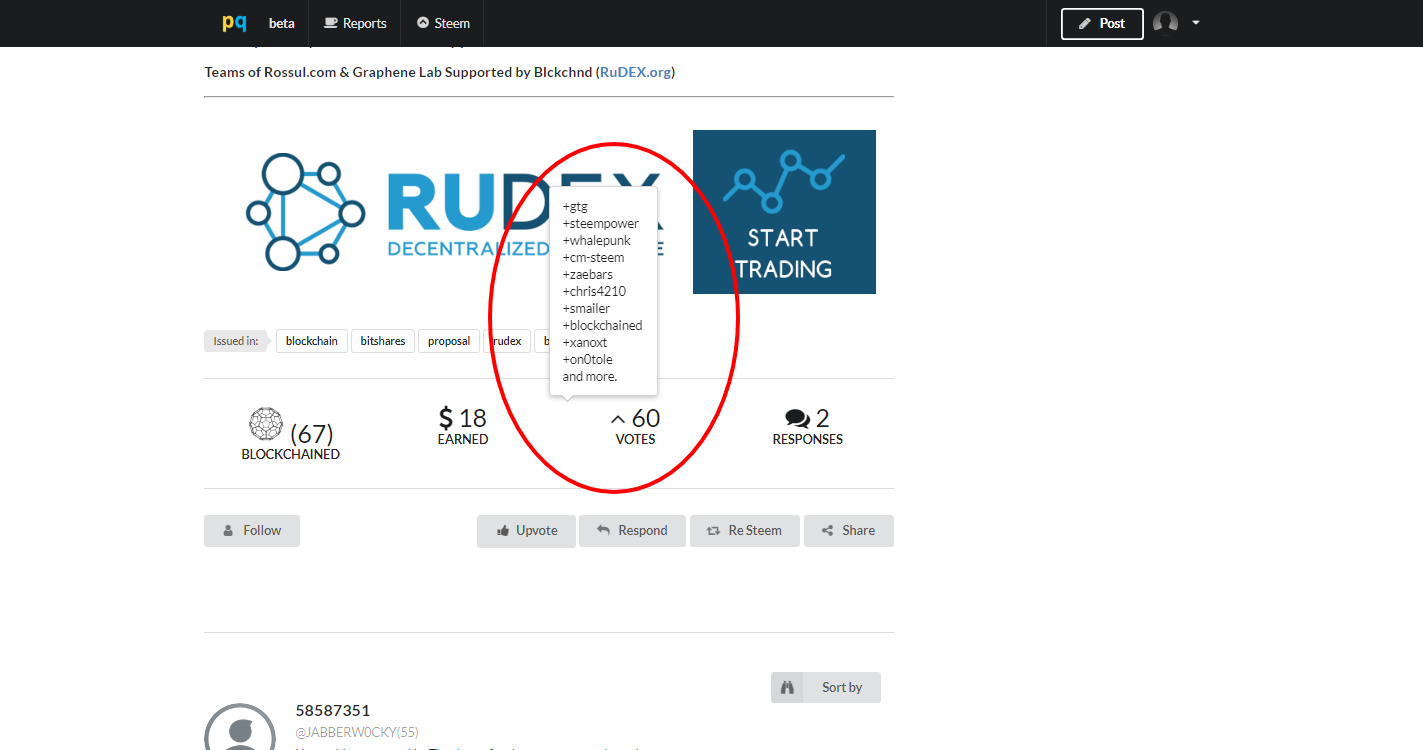
Task: Click the speech bubbles responses icon
Action: (x=798, y=419)
